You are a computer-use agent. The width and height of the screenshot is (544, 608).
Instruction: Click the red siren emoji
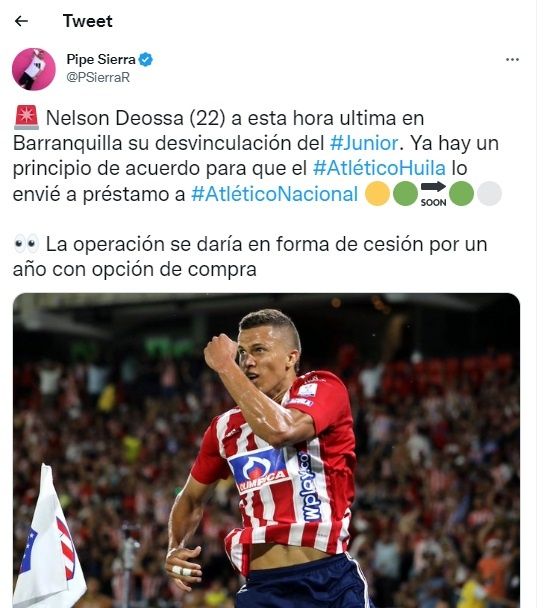pos(26,117)
